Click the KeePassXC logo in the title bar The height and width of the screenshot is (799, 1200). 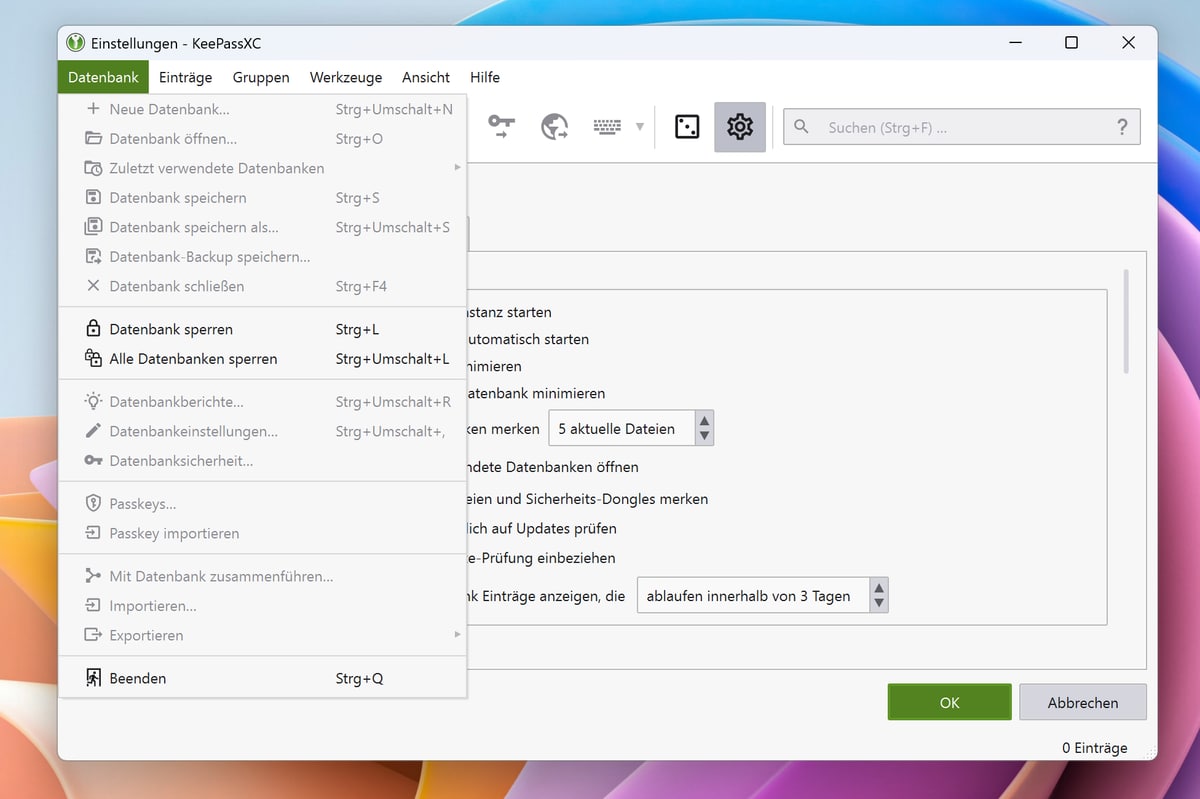pos(75,43)
